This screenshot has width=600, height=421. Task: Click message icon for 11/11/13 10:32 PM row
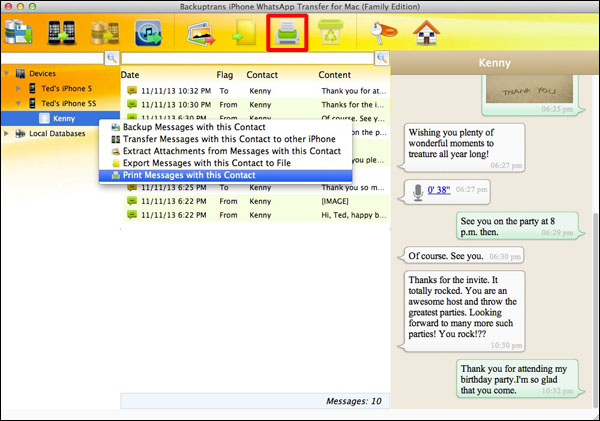(x=132, y=91)
